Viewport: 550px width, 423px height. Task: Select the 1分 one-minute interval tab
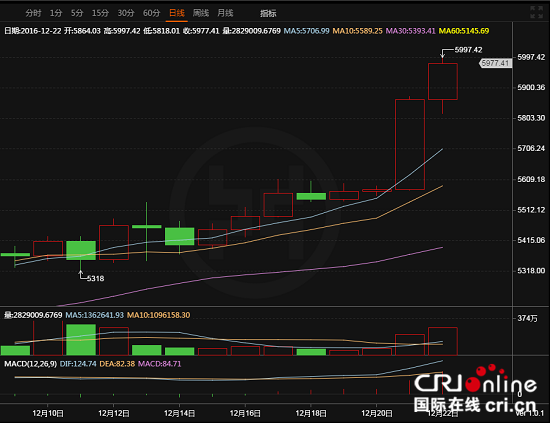(56, 13)
